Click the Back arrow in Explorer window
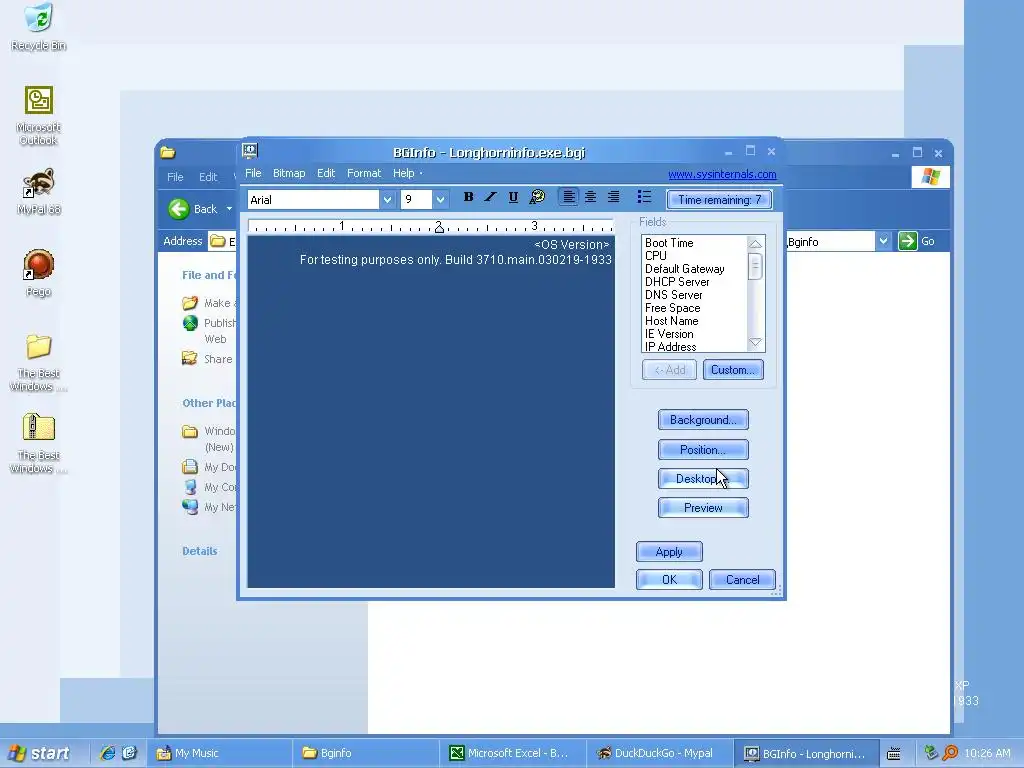The image size is (1024, 768). 178,209
